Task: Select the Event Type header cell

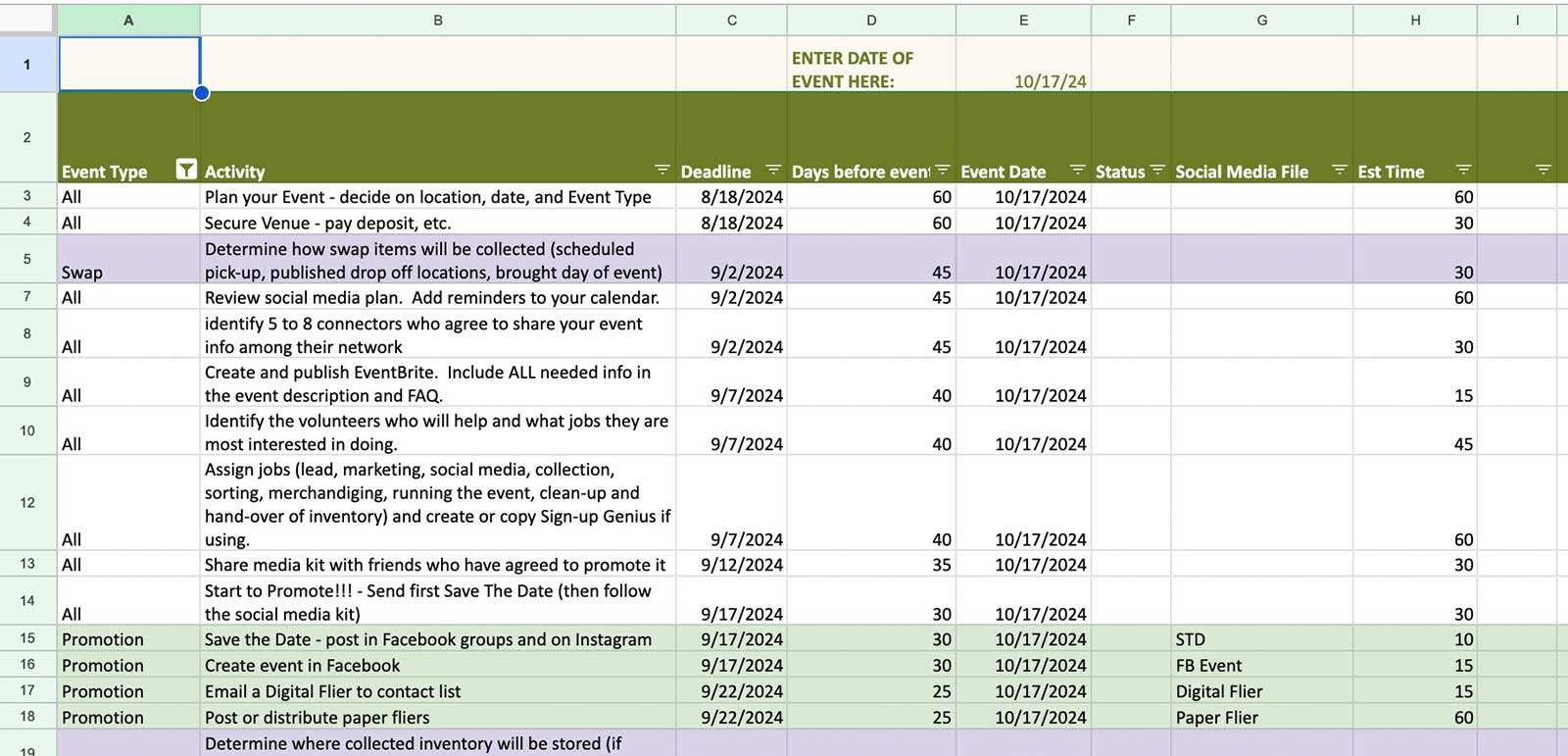Action: [128, 137]
